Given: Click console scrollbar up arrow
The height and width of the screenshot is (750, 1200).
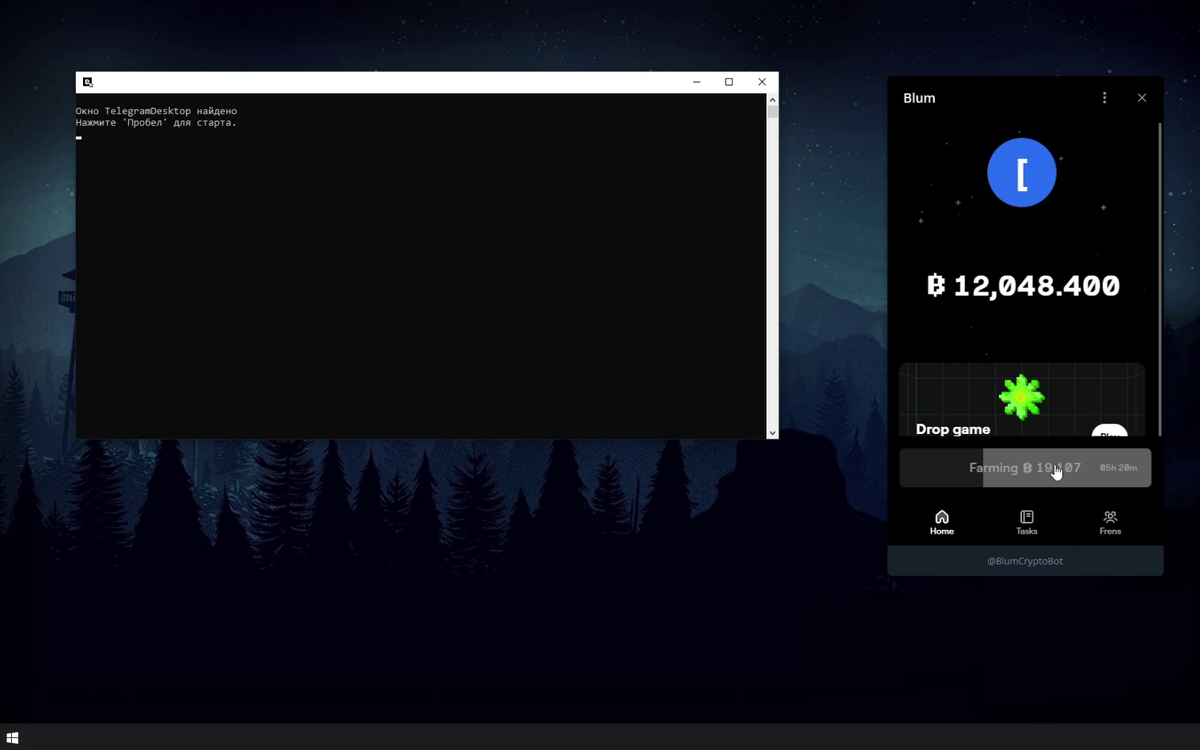Looking at the screenshot, I should (x=772, y=100).
